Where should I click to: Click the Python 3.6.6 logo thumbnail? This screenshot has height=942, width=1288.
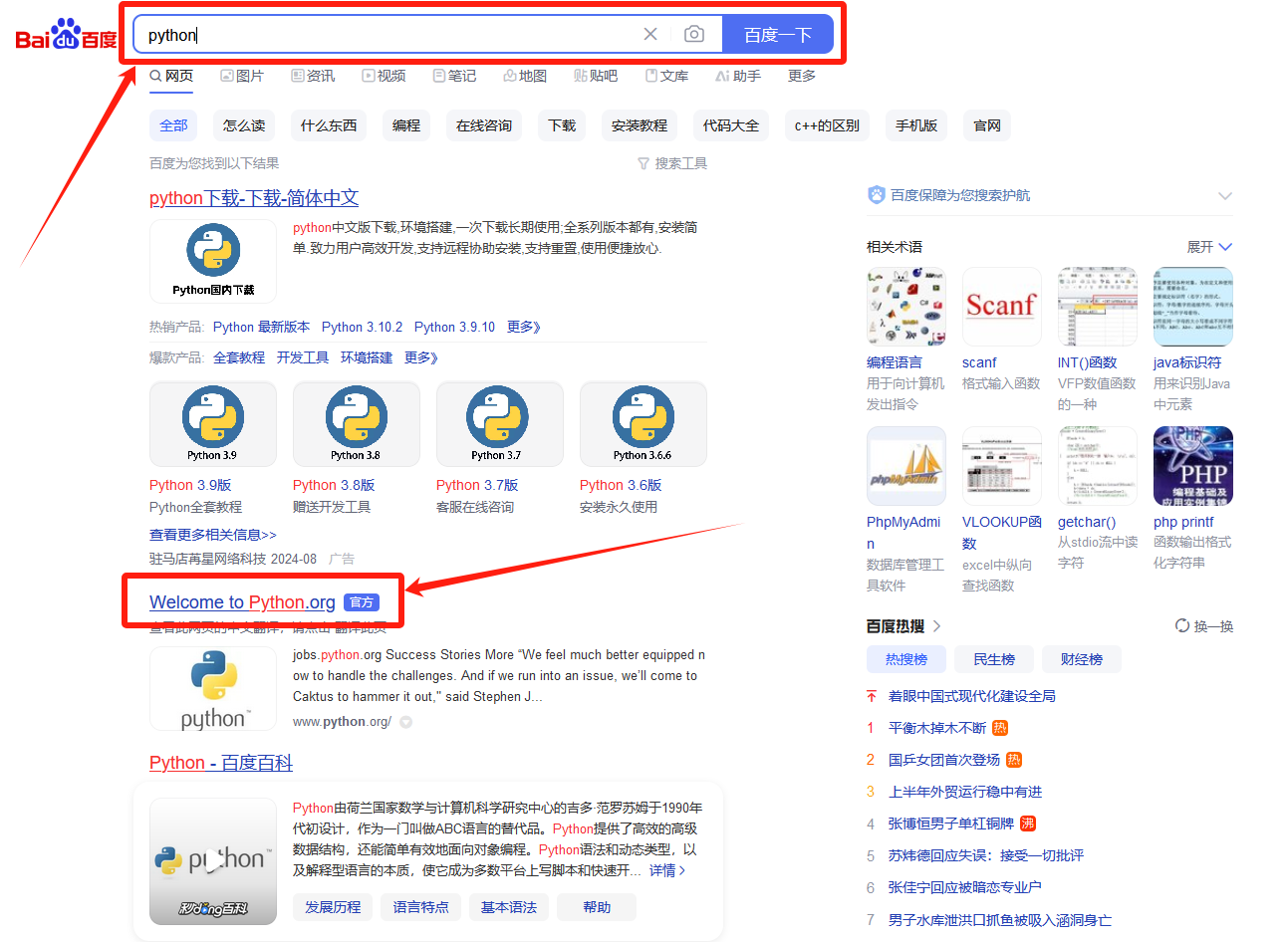(644, 424)
